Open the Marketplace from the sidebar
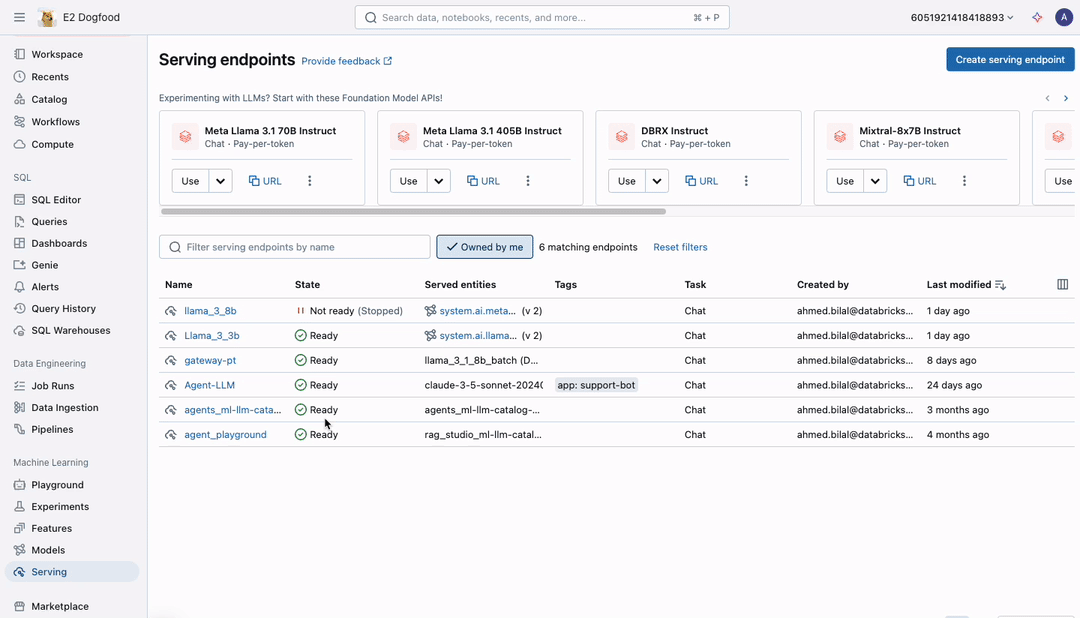1080x618 pixels. (x=60, y=606)
